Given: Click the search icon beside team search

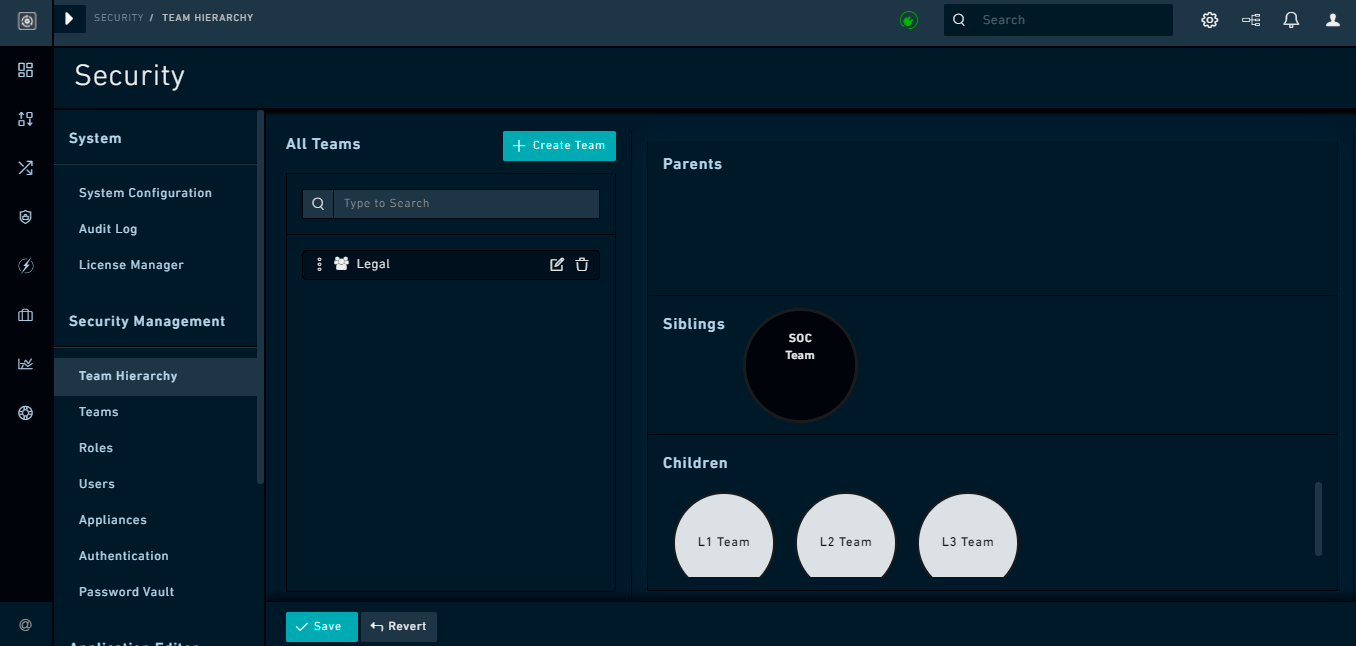Looking at the screenshot, I should 318,204.
